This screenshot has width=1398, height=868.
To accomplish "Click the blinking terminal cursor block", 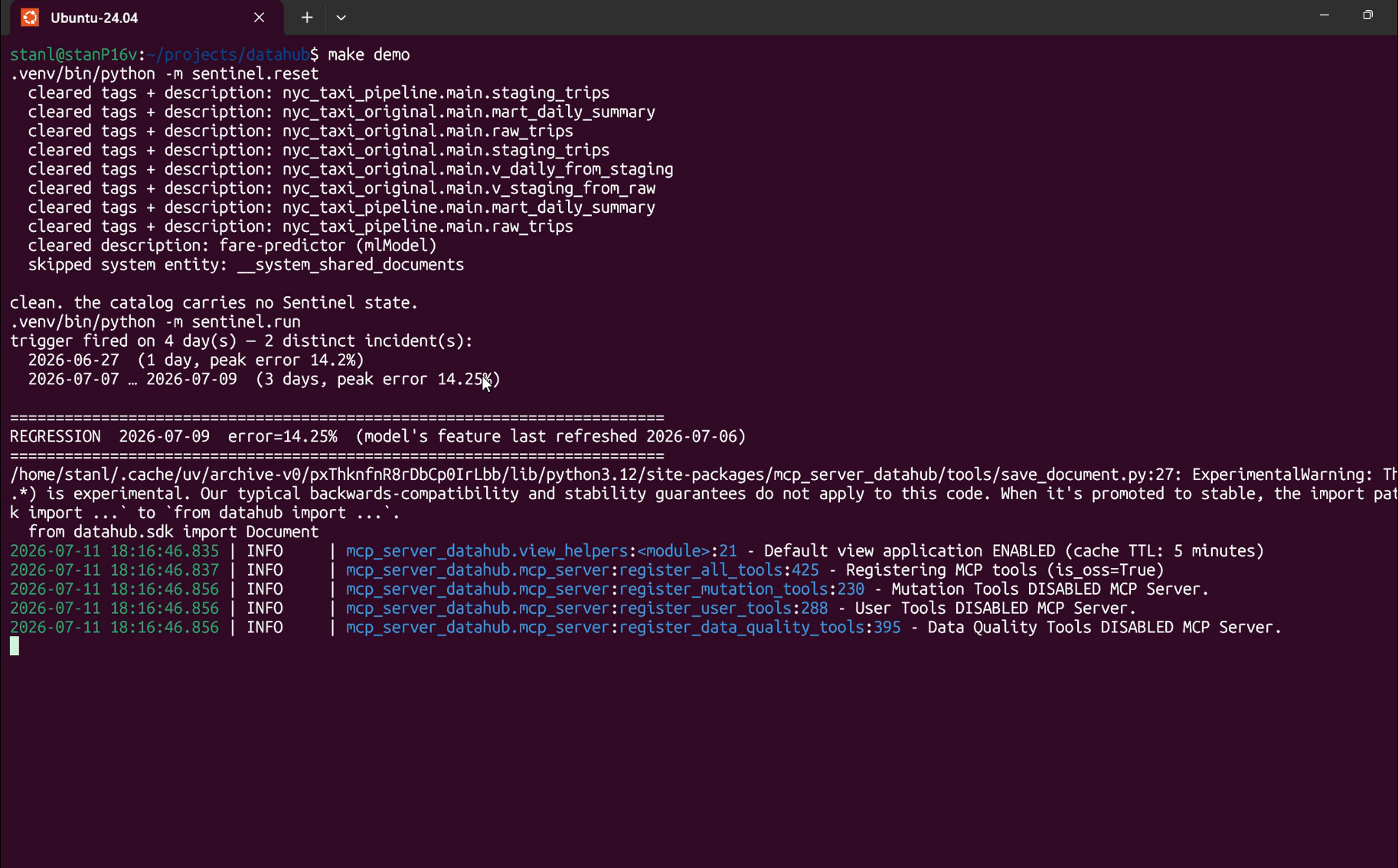I will 15,646.
